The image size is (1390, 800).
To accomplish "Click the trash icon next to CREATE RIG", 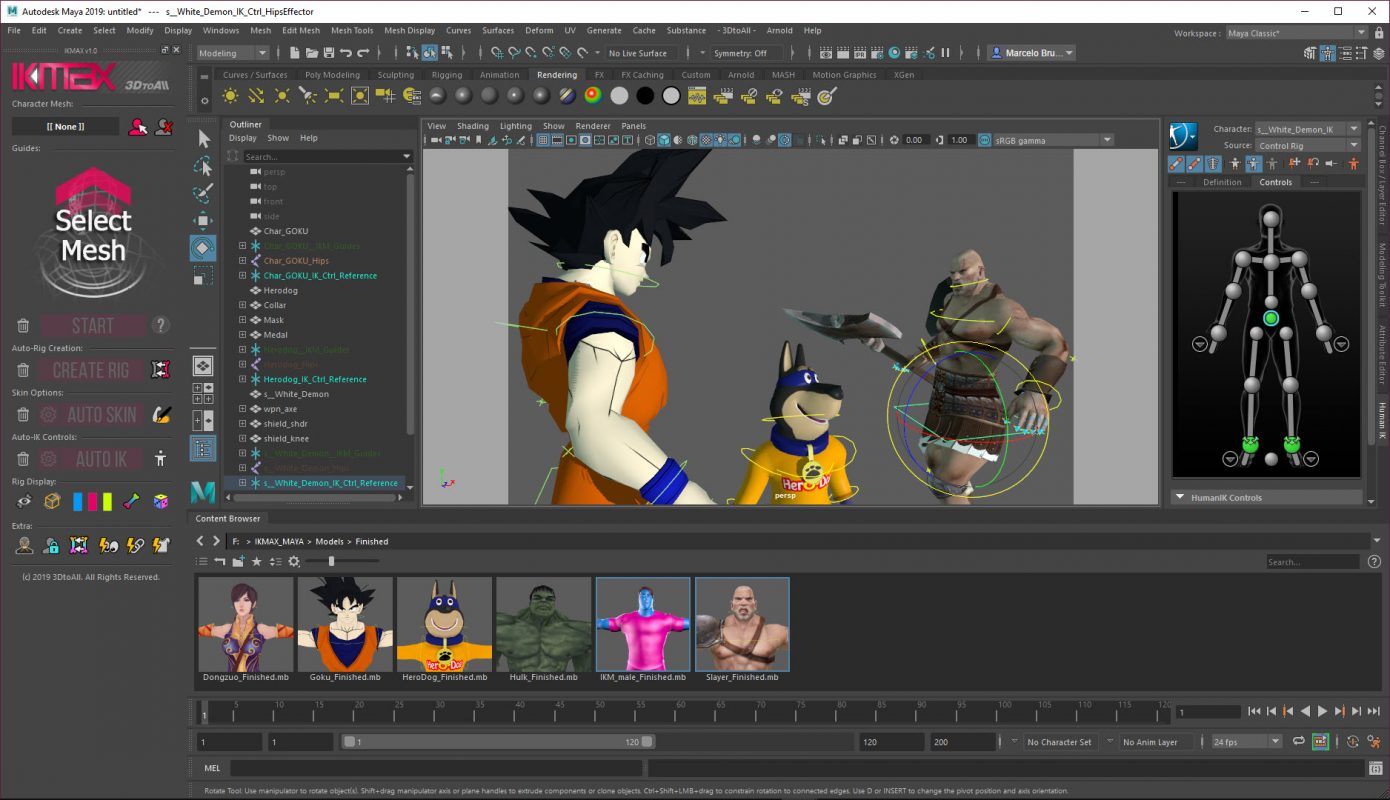I will tap(23, 371).
